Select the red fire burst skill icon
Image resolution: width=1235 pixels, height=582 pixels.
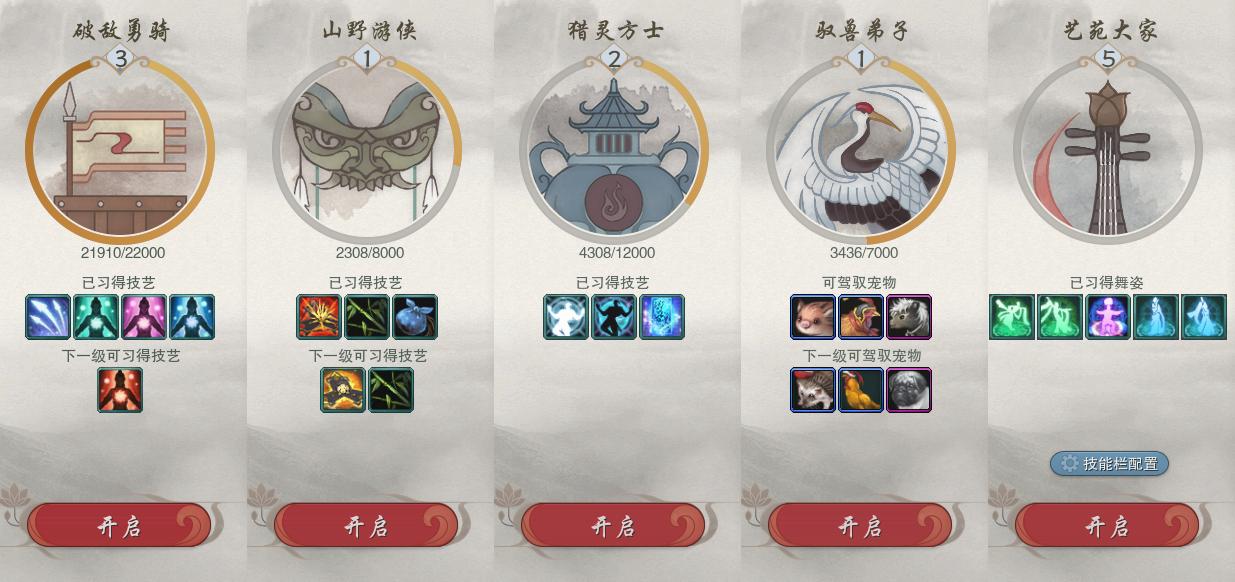point(319,317)
